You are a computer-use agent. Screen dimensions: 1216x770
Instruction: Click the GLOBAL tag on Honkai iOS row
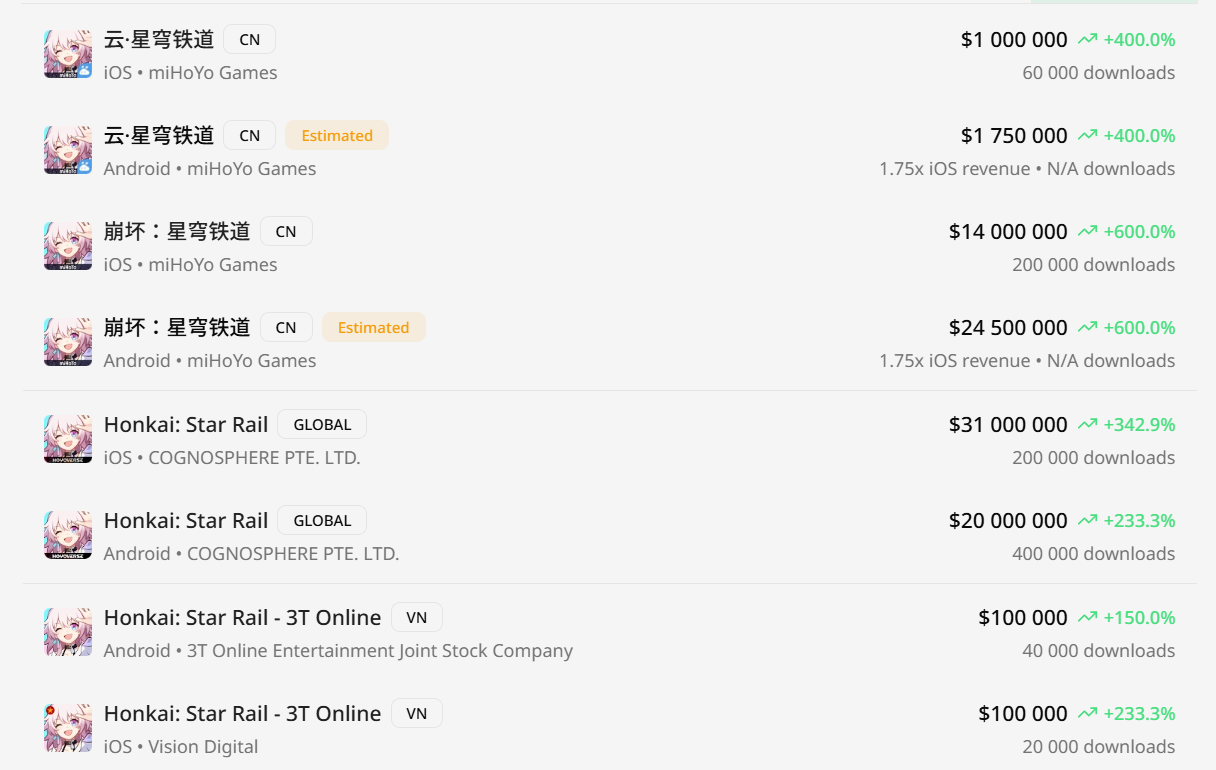pos(322,425)
